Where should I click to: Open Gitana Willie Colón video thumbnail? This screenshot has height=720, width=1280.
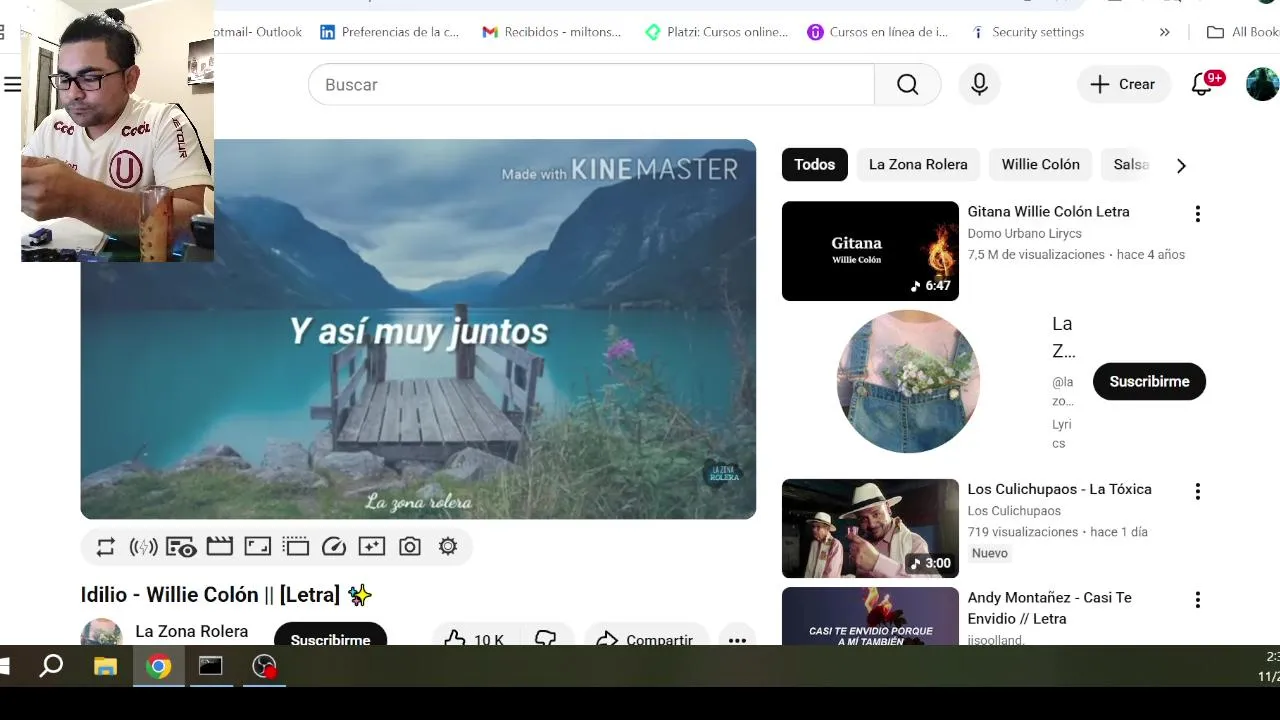[870, 251]
